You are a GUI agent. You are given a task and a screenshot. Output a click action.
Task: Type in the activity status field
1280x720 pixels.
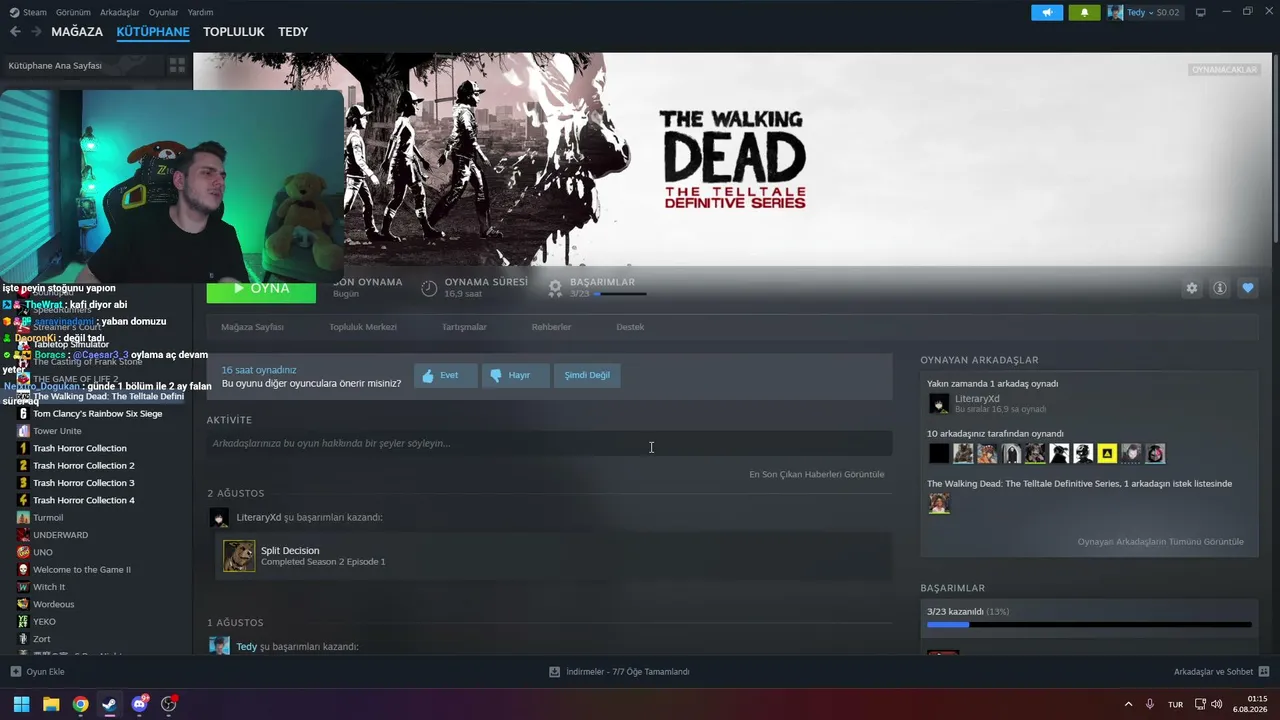[x=549, y=443]
